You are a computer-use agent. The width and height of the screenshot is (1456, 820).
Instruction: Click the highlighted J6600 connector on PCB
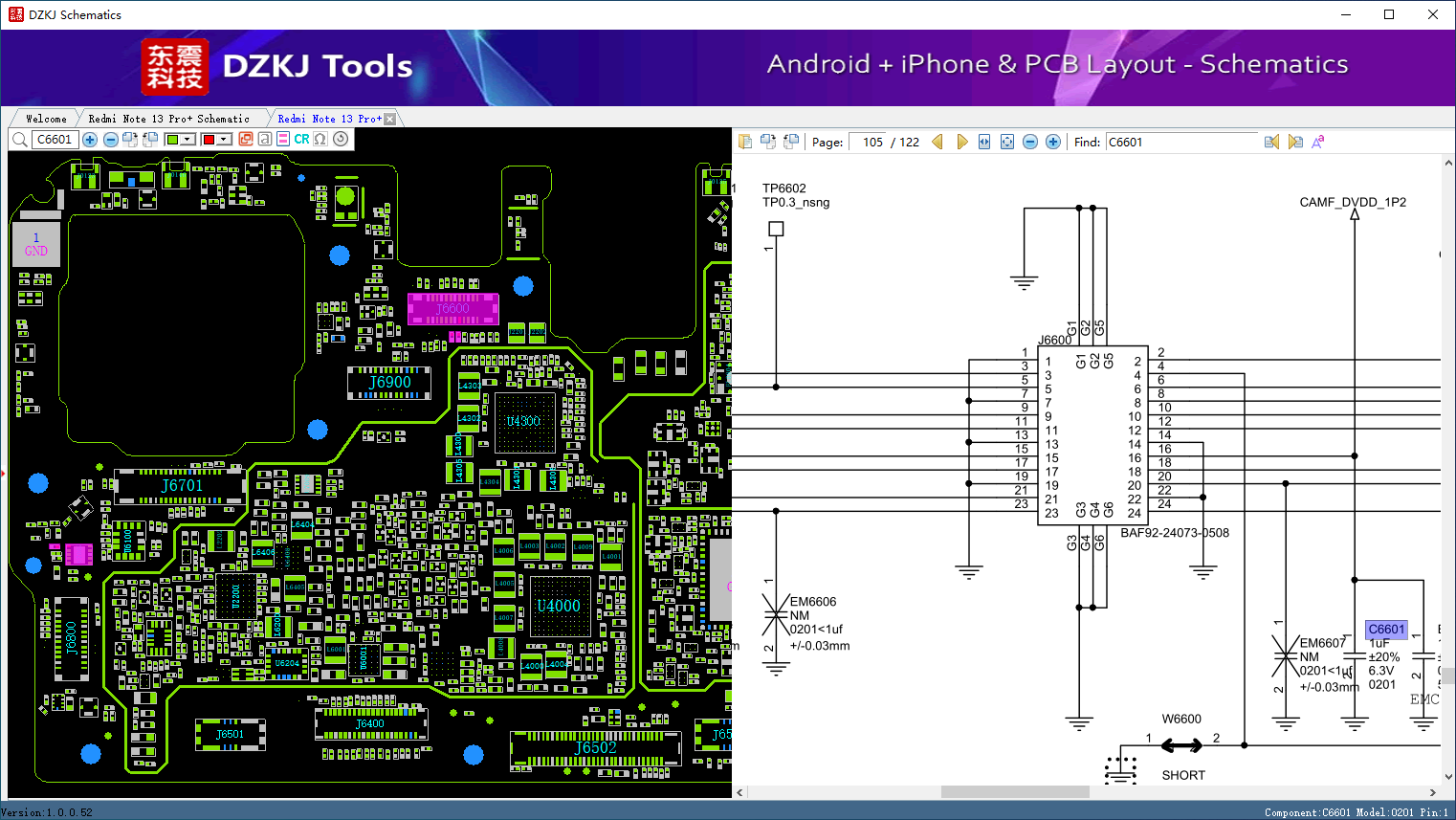(x=452, y=308)
